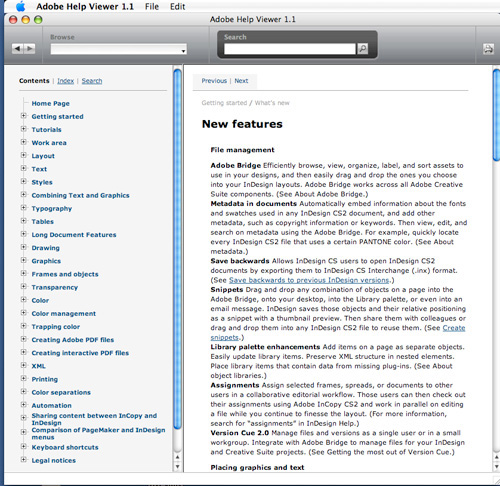The height and width of the screenshot is (486, 500).
Task: Expand the Typography tree node
Action: pyautogui.click(x=23, y=208)
